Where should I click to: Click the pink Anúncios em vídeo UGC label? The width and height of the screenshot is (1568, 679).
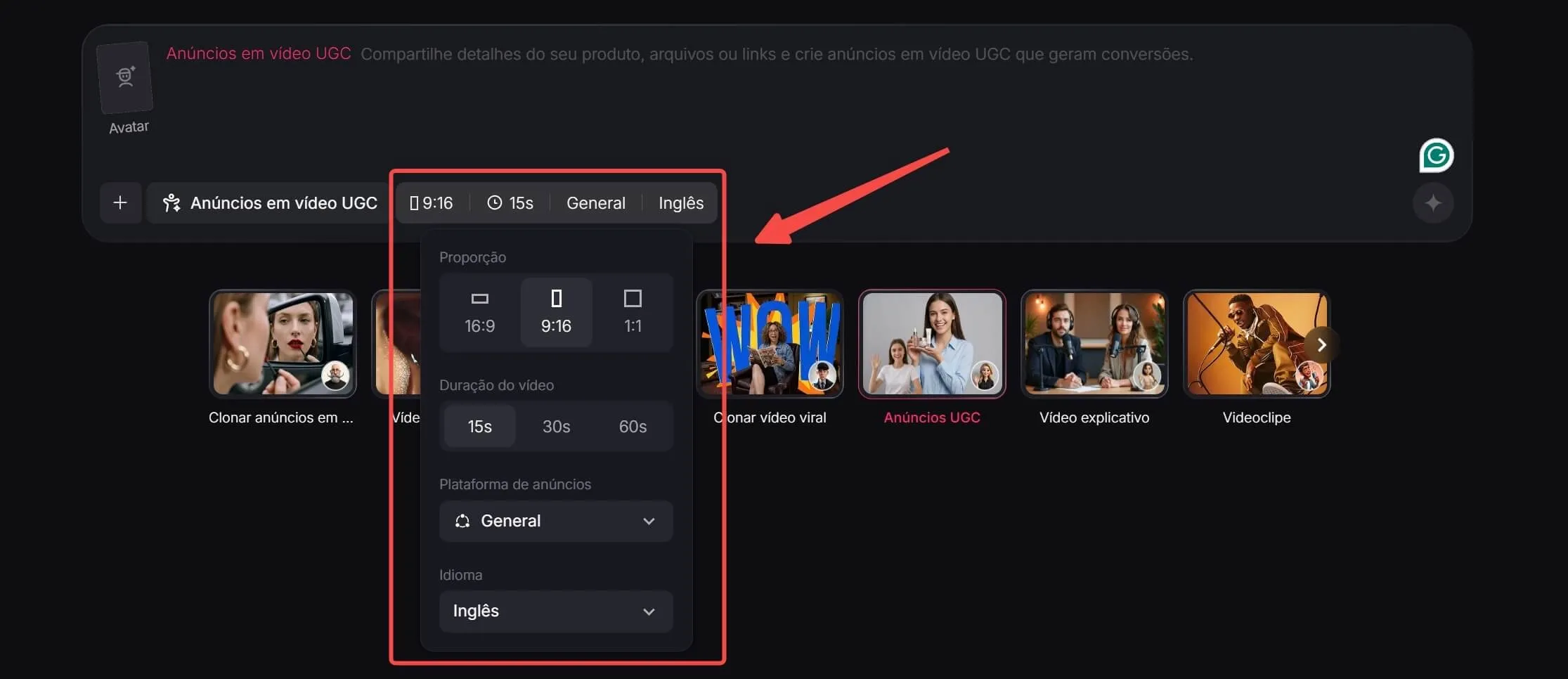pos(259,53)
